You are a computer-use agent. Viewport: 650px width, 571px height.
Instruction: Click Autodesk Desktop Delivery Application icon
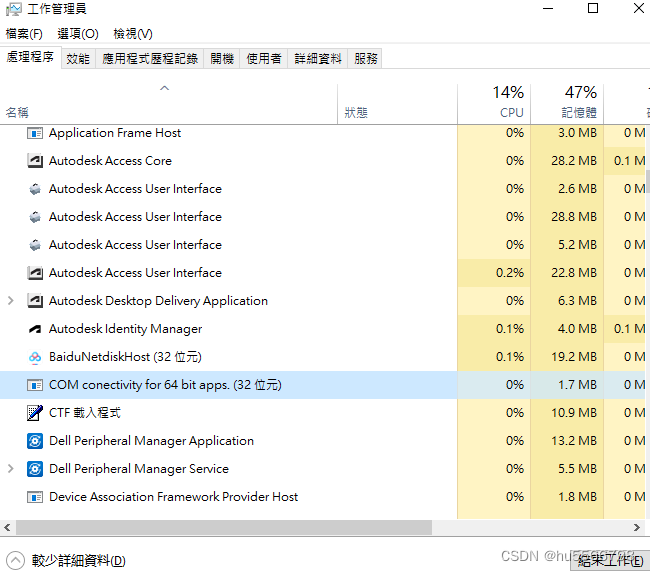pyautogui.click(x=35, y=301)
